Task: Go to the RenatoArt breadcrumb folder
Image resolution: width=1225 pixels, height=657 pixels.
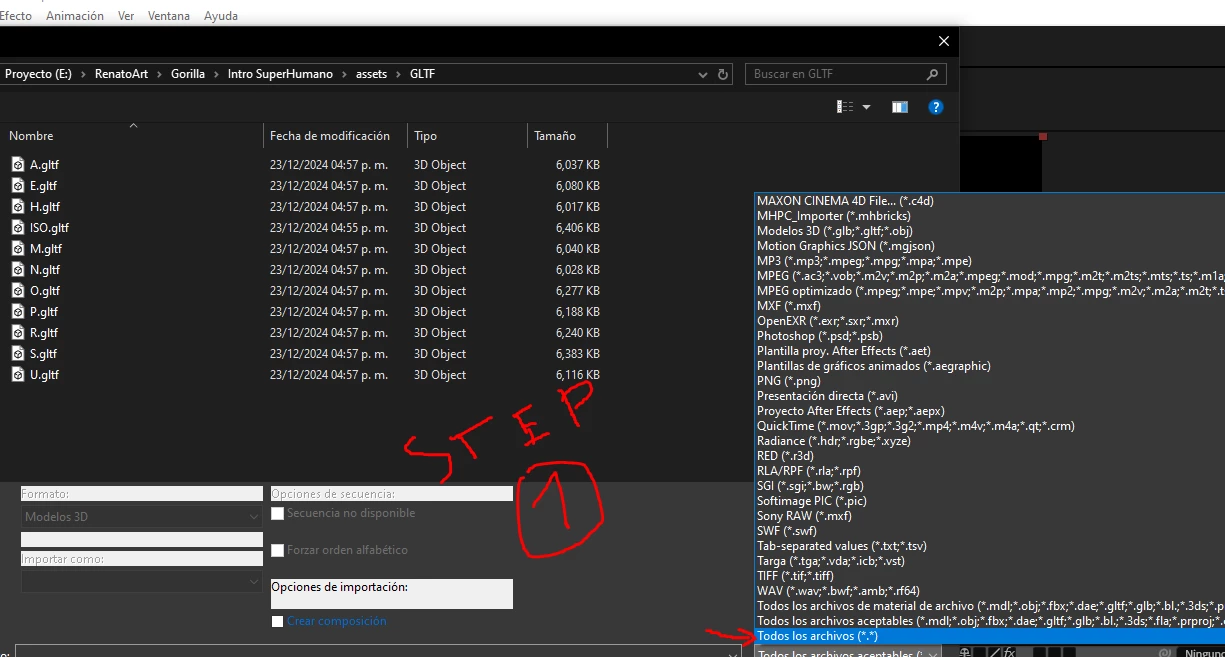Action: pos(121,74)
